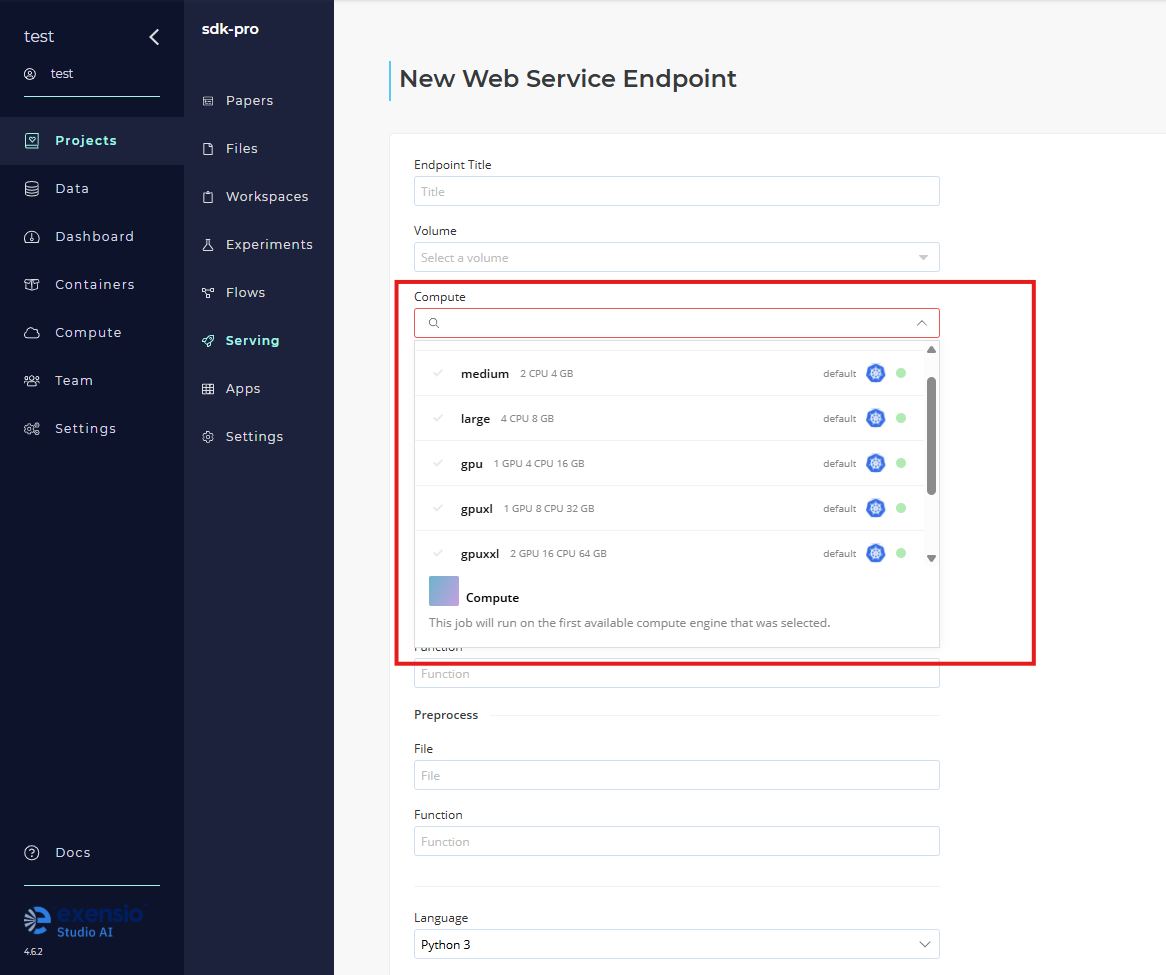Toggle checkmark for large compute
Screen dimensions: 1166x975
click(438, 418)
